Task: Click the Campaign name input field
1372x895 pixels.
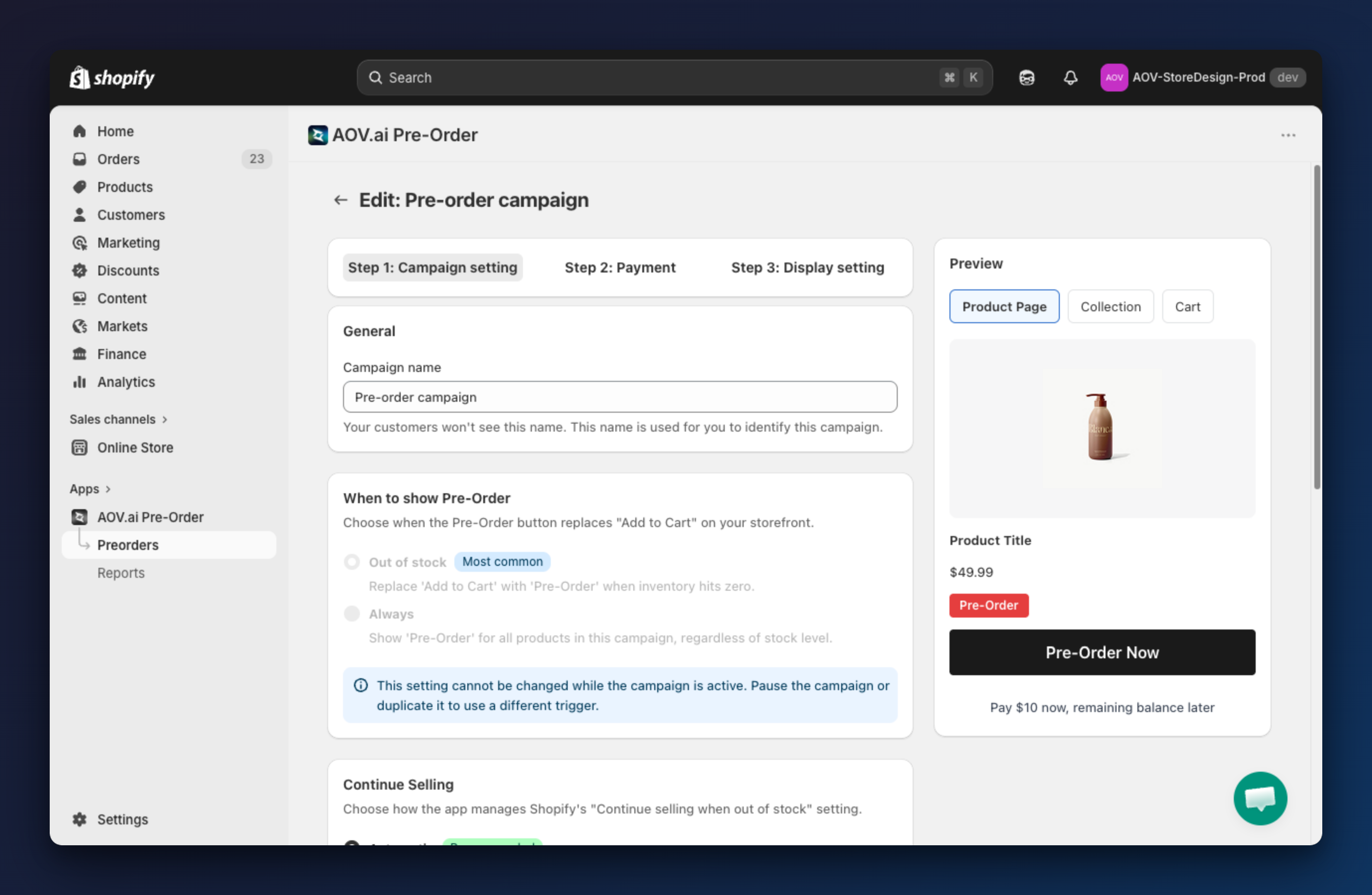Action: 620,397
